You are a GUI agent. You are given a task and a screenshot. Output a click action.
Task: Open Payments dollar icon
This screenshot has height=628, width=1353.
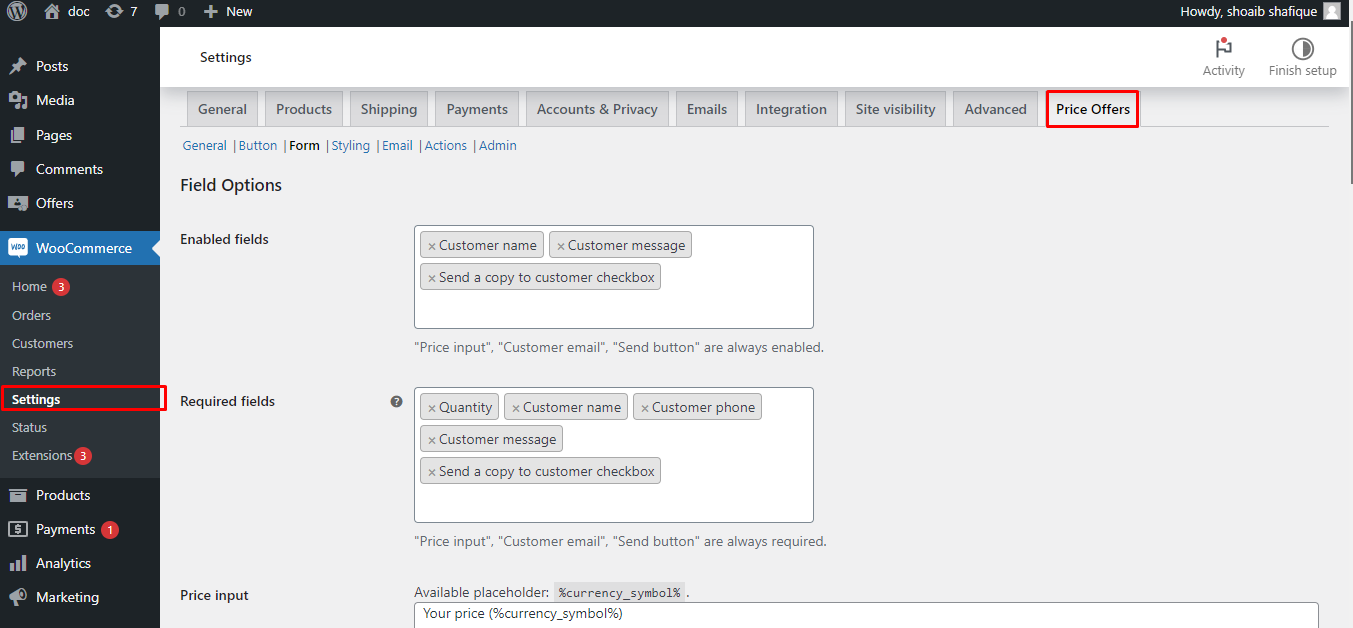pos(18,529)
